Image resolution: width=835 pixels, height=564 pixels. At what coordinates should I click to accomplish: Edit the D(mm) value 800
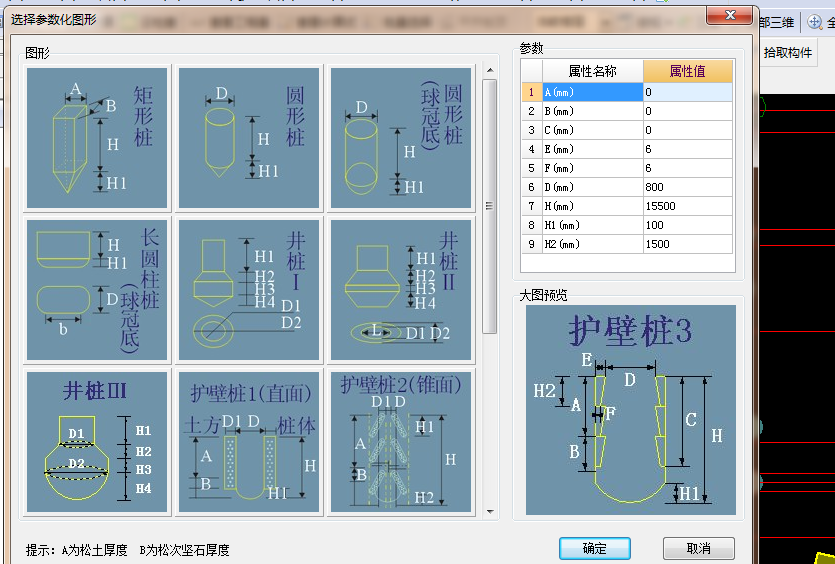point(687,187)
